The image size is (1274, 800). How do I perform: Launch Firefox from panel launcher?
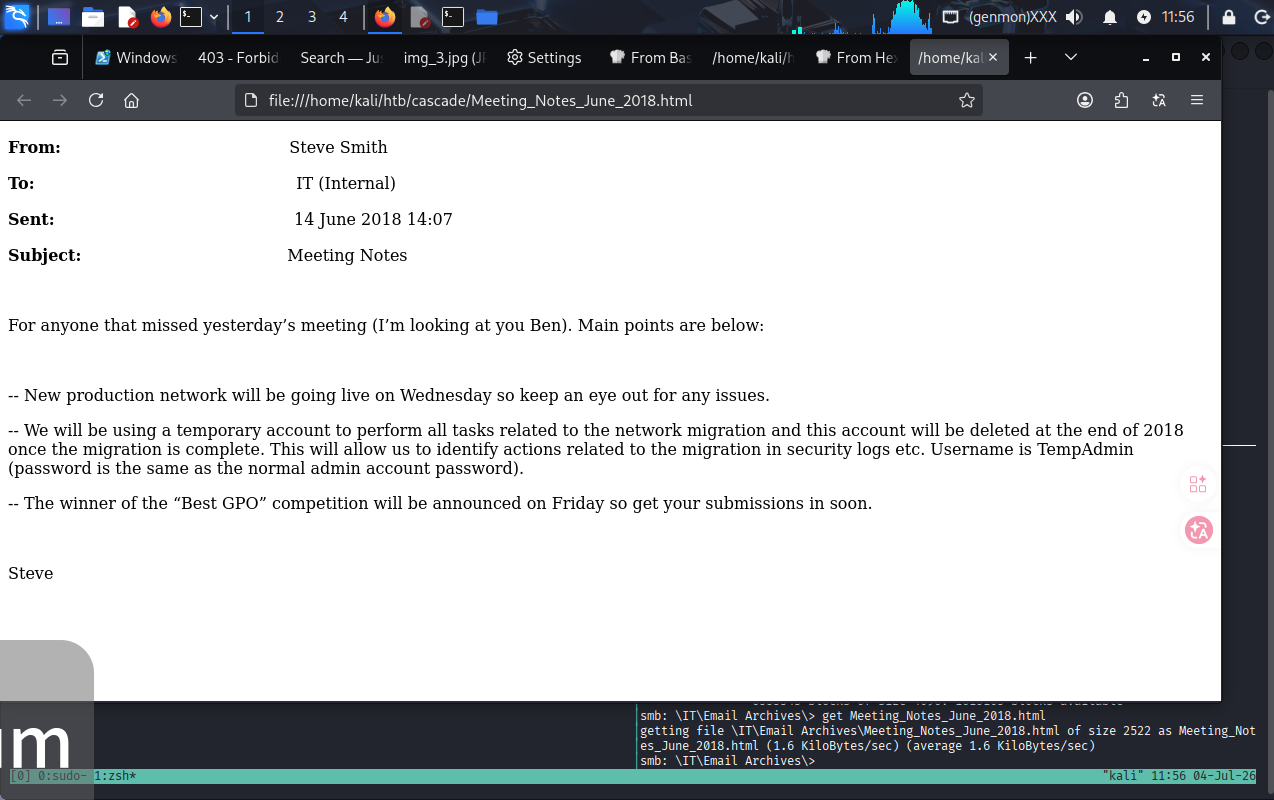pyautogui.click(x=160, y=17)
